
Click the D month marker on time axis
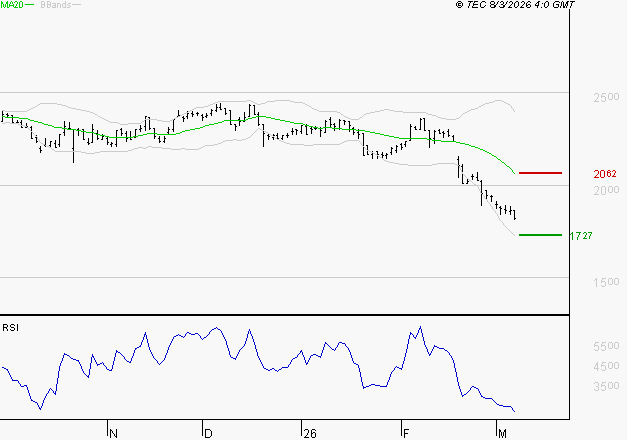(208, 433)
